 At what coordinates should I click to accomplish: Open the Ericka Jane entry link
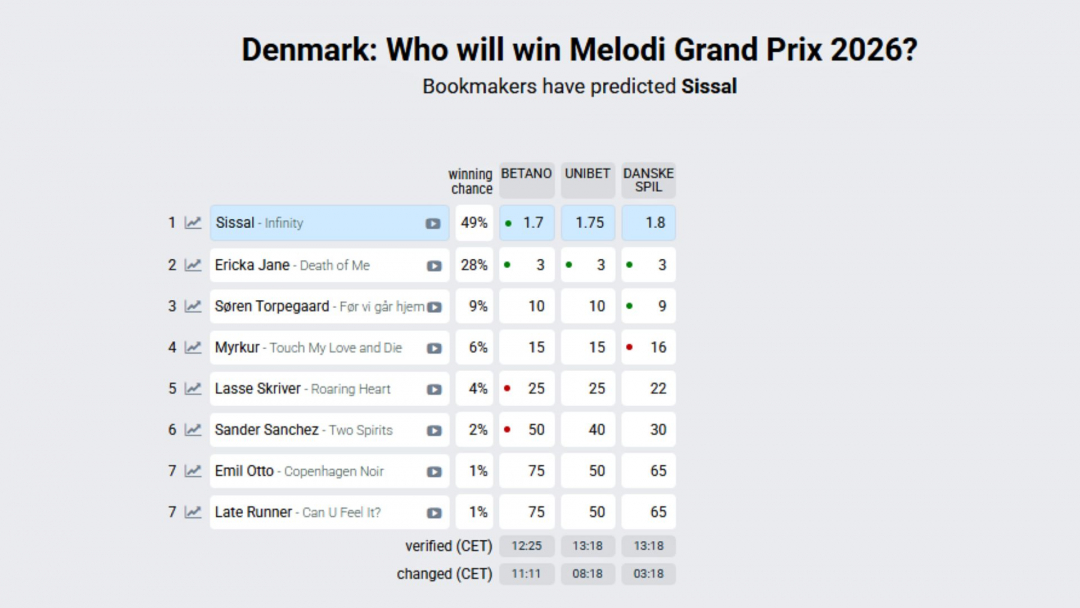[252, 265]
